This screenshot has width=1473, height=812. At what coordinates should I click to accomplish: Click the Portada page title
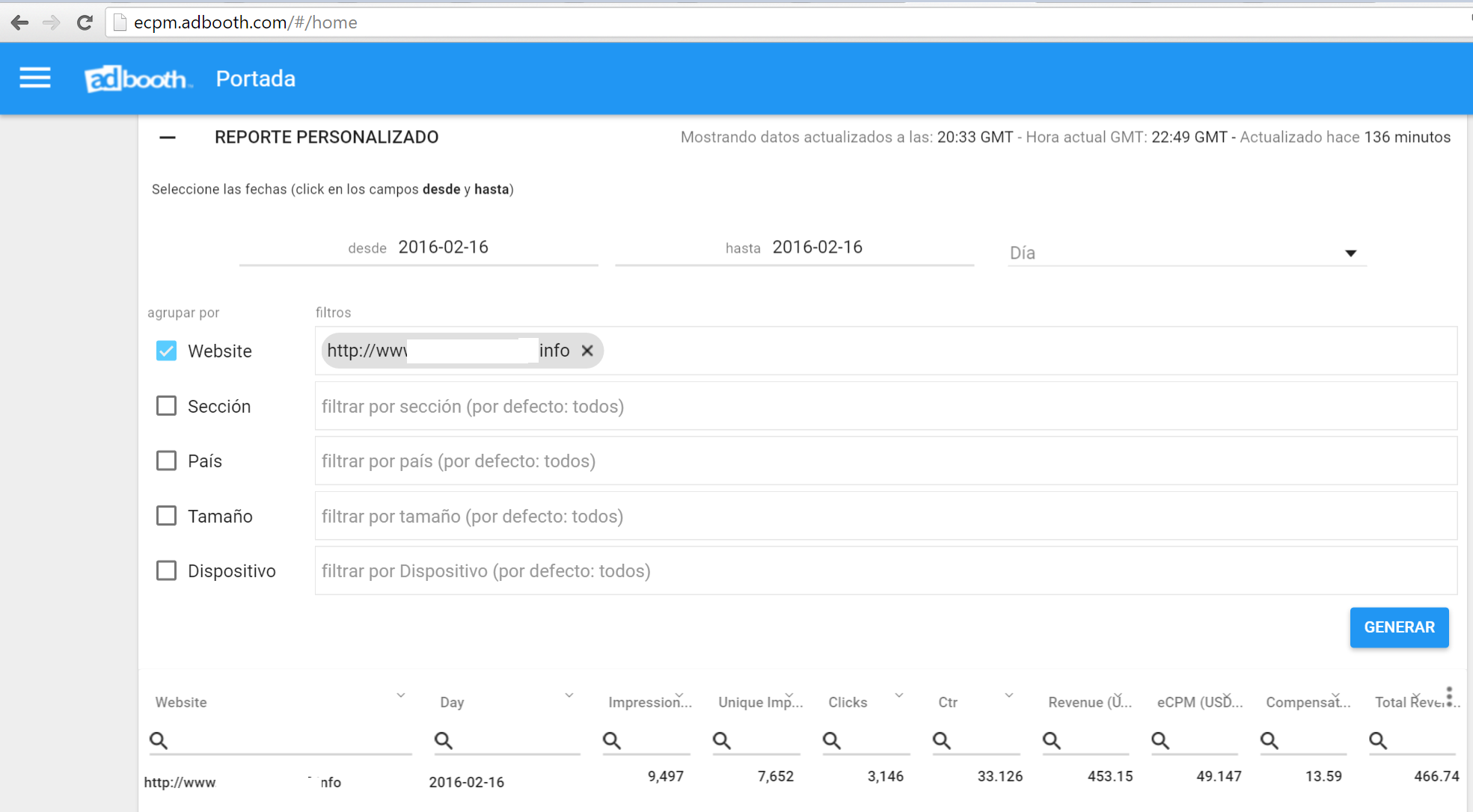tap(256, 79)
